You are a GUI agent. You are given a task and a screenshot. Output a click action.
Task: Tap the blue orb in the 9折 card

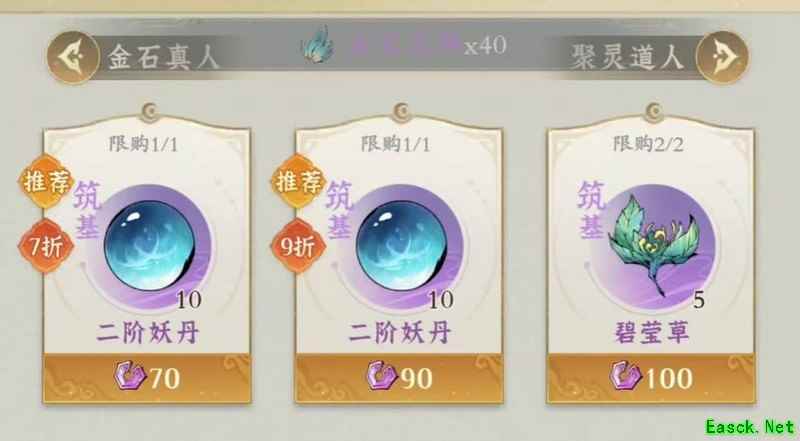[x=402, y=246]
